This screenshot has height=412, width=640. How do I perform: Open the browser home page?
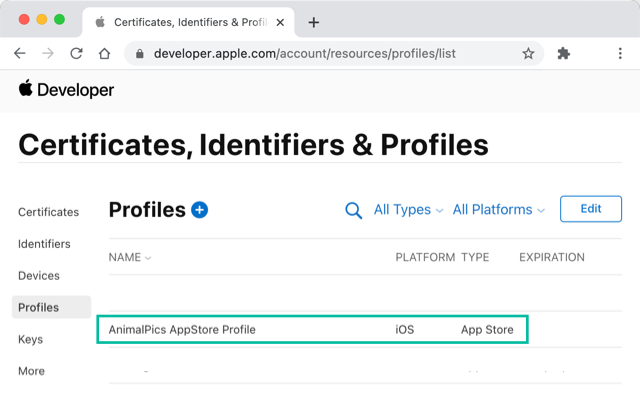click(x=104, y=53)
